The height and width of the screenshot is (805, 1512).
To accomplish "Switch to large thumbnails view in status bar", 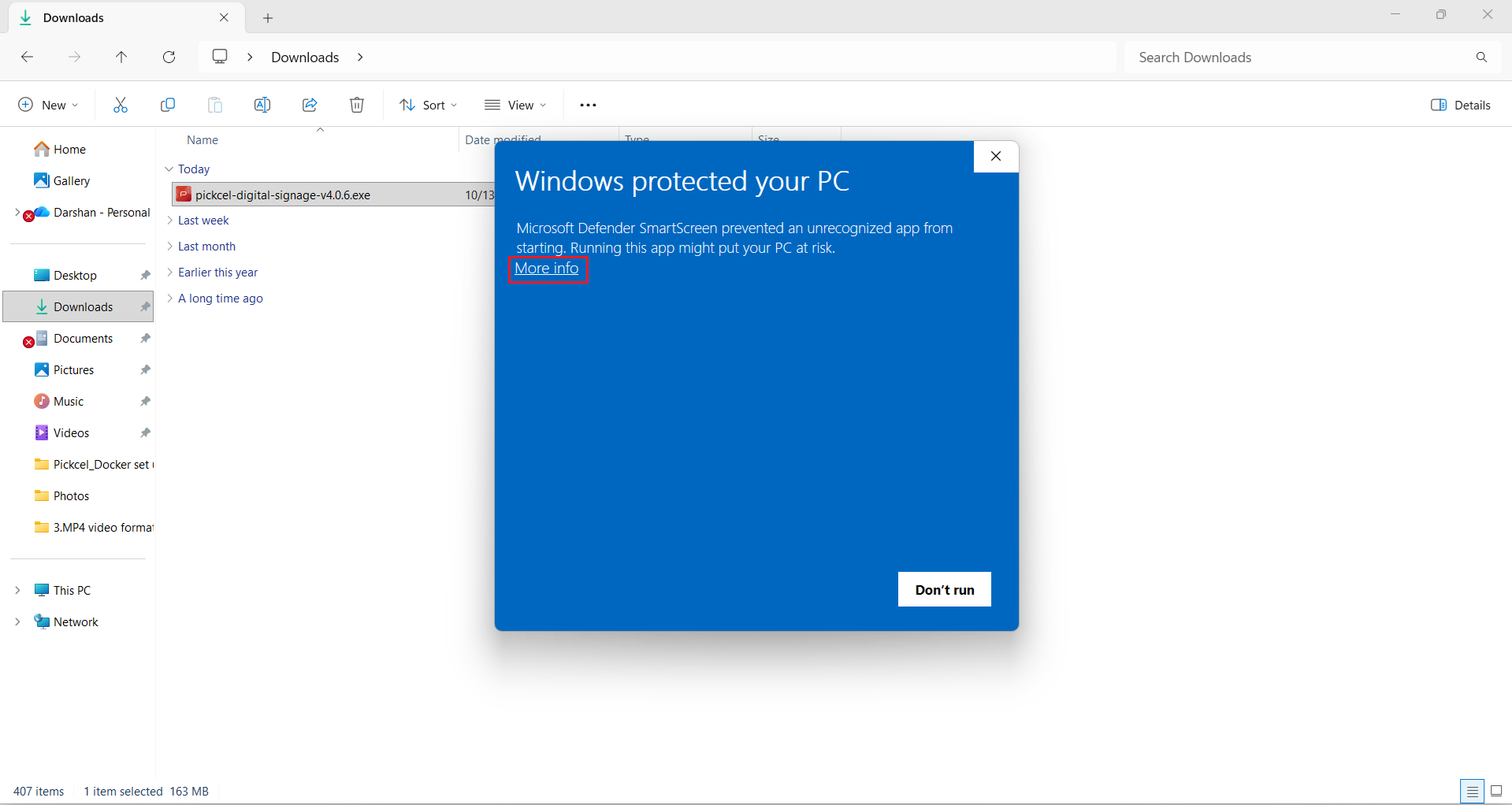I will (x=1496, y=791).
